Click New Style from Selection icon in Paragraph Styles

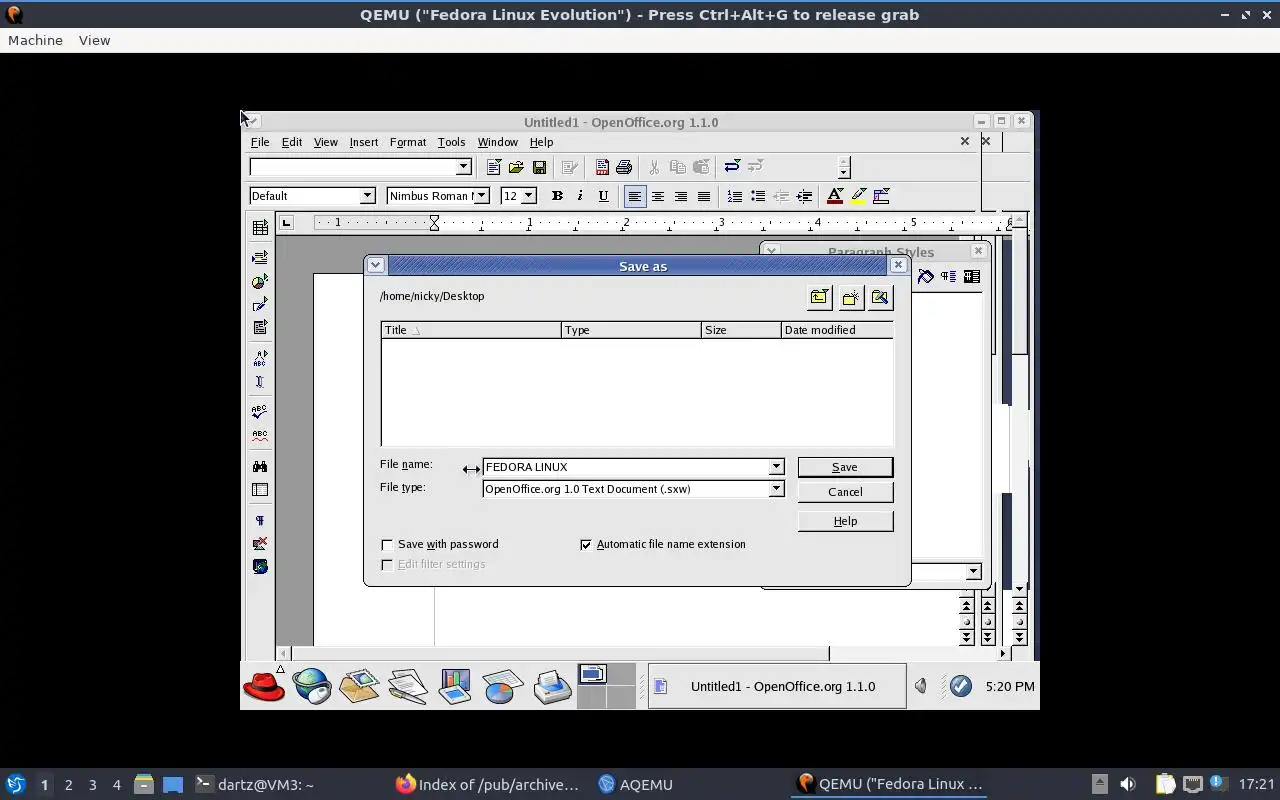(948, 277)
